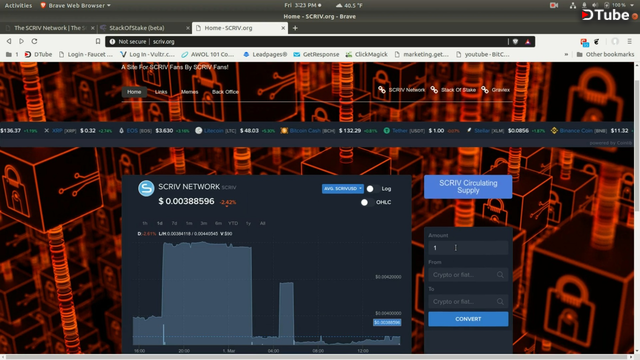Open the DTube bookmark
Viewport: 640px width, 360px height.
(38, 54)
